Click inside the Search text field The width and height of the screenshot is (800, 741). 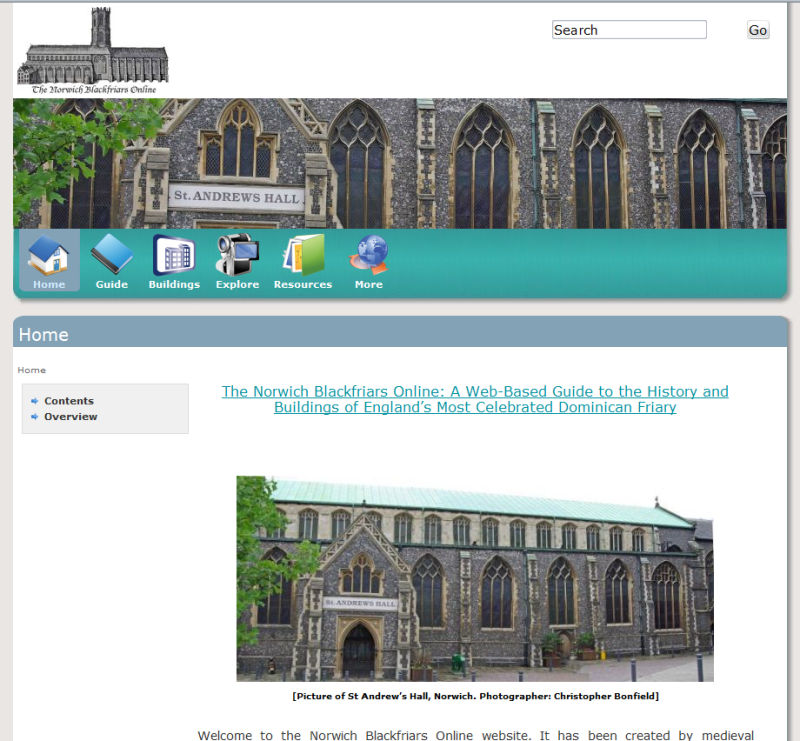[x=629, y=30]
